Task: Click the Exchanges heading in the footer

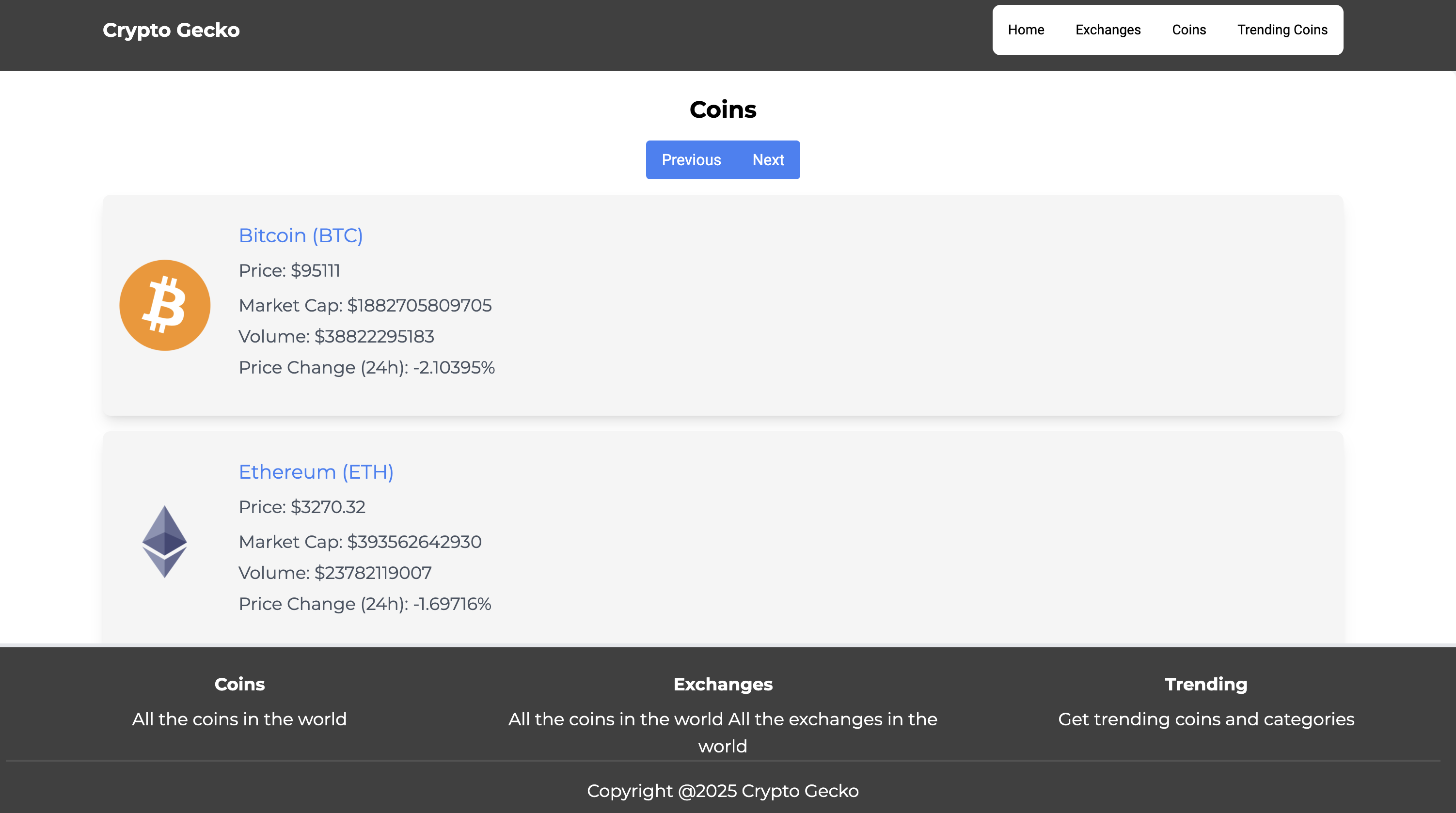Action: [723, 684]
